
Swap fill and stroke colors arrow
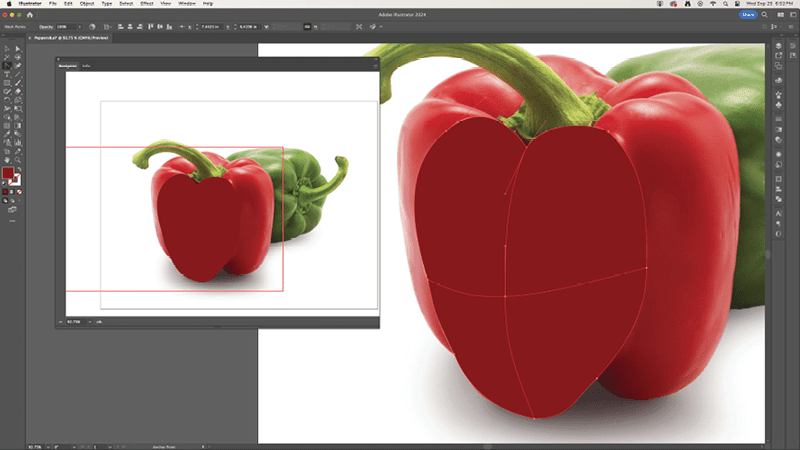point(19,169)
